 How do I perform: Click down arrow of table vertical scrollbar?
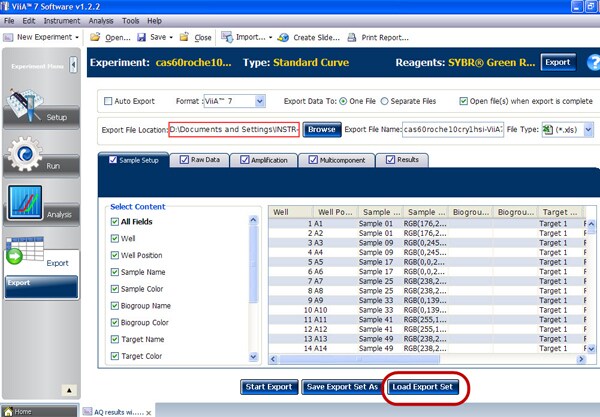click(591, 349)
